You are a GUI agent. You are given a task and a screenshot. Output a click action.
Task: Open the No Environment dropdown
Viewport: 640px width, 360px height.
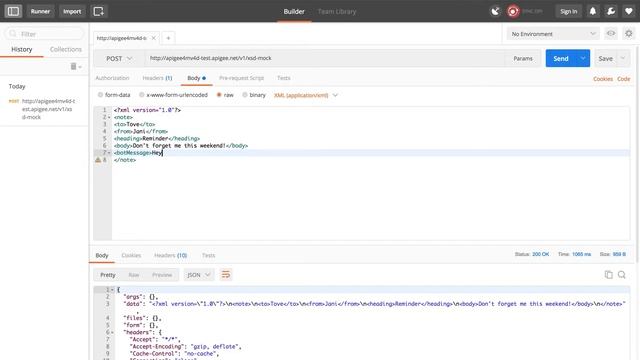(553, 34)
